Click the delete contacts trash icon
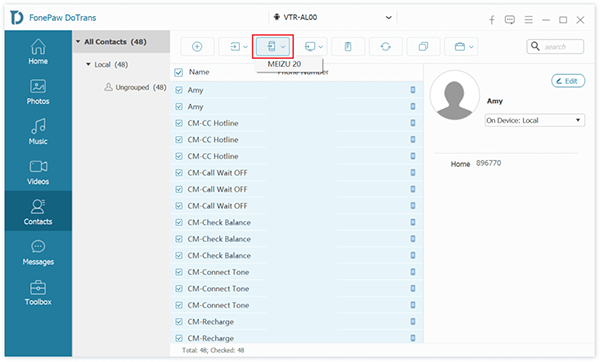This screenshot has height=362, width=600. [x=347, y=47]
